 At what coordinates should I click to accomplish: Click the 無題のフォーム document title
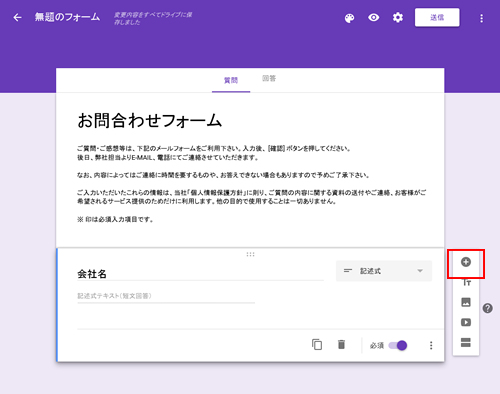click(67, 17)
